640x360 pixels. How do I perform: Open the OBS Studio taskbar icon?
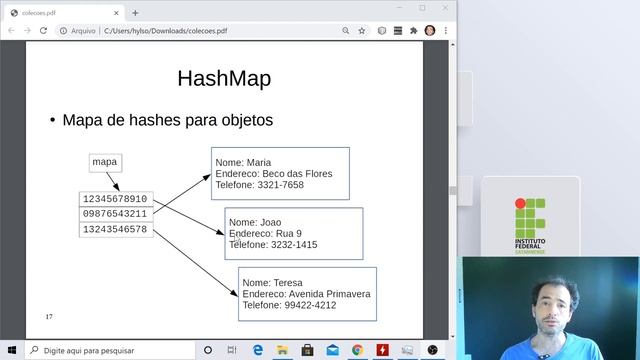[x=433, y=350]
